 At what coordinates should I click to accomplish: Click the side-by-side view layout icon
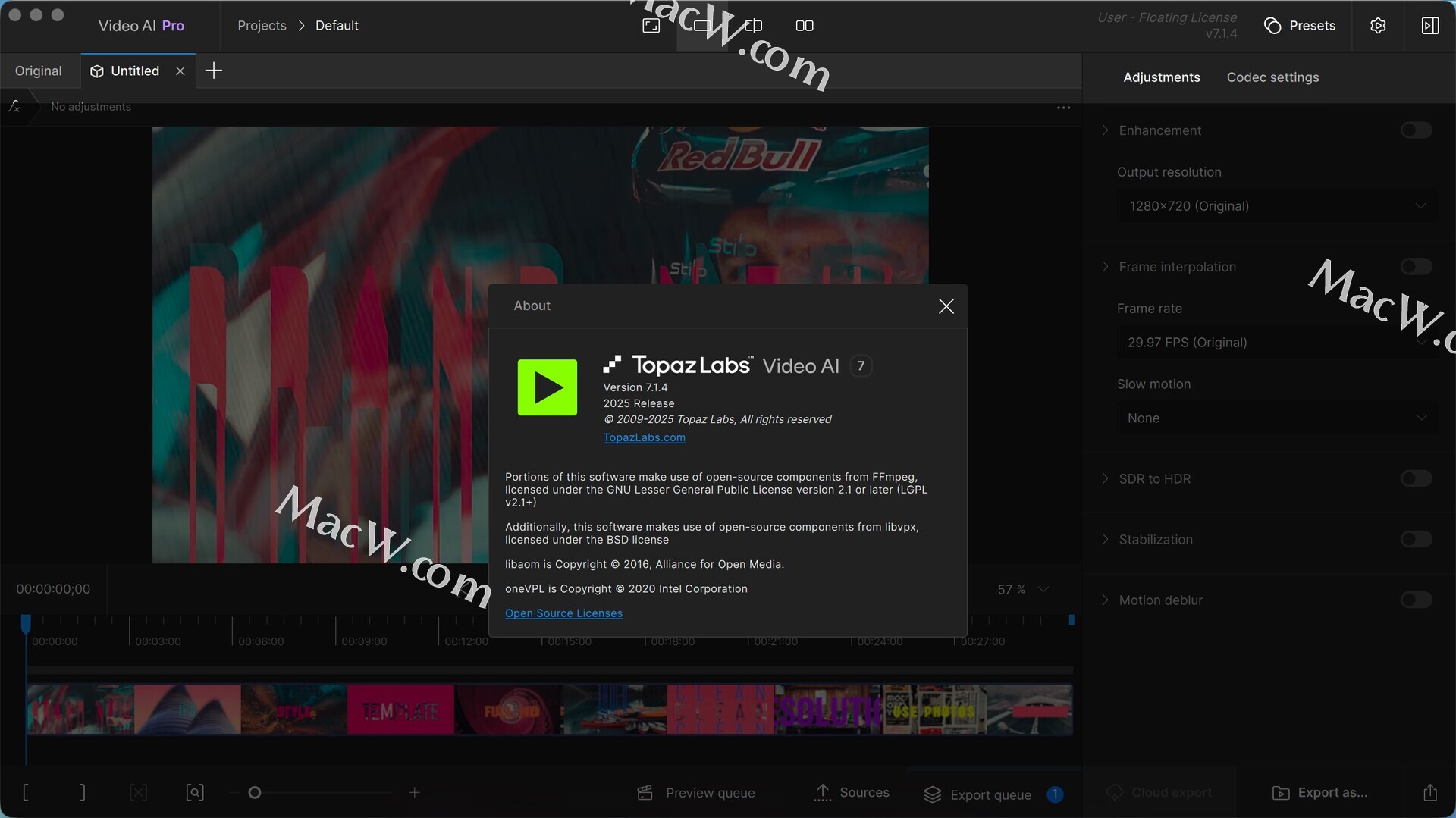tap(805, 26)
